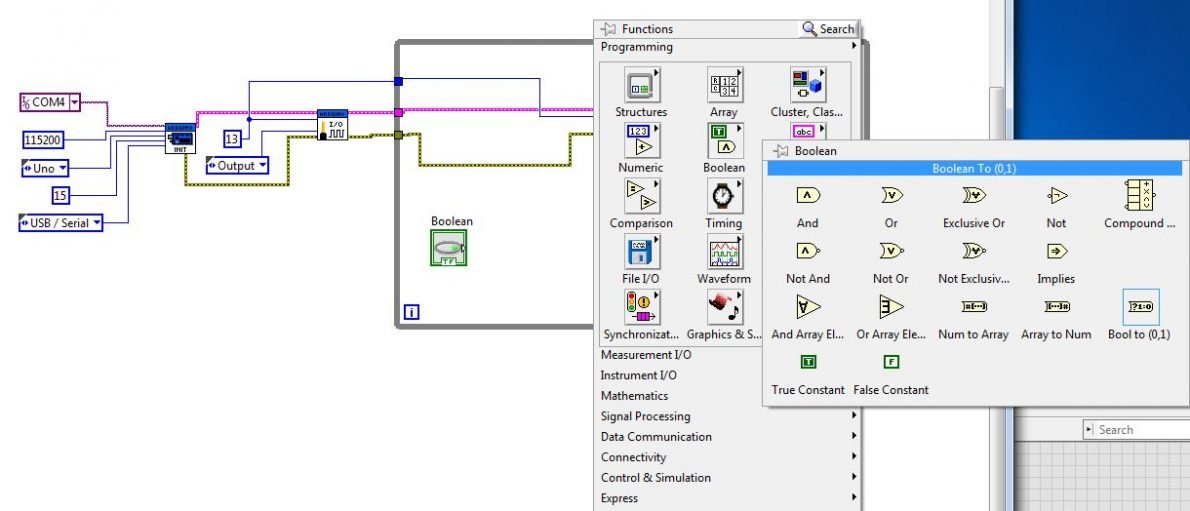Select the Num to Array function
This screenshot has width=1190, height=511.
[973, 308]
